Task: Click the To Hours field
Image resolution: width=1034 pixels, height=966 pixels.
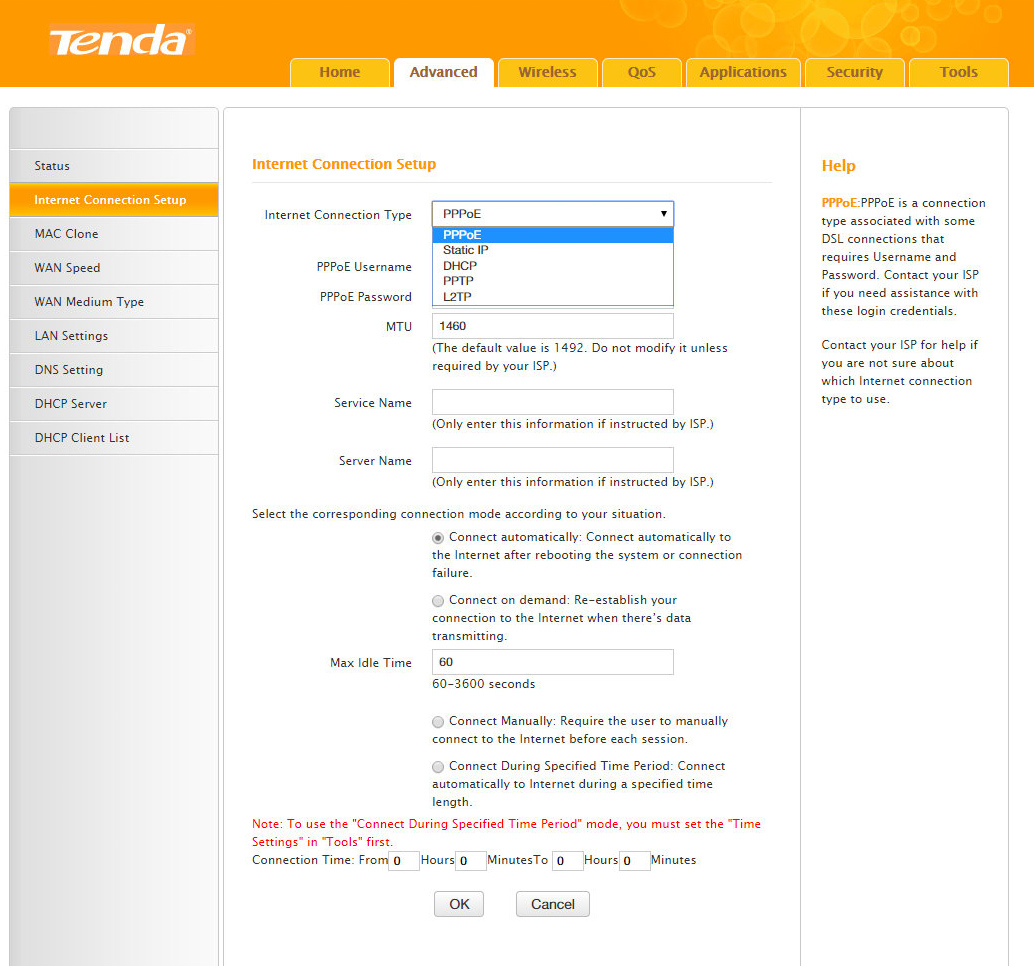Action: pyautogui.click(x=568, y=860)
